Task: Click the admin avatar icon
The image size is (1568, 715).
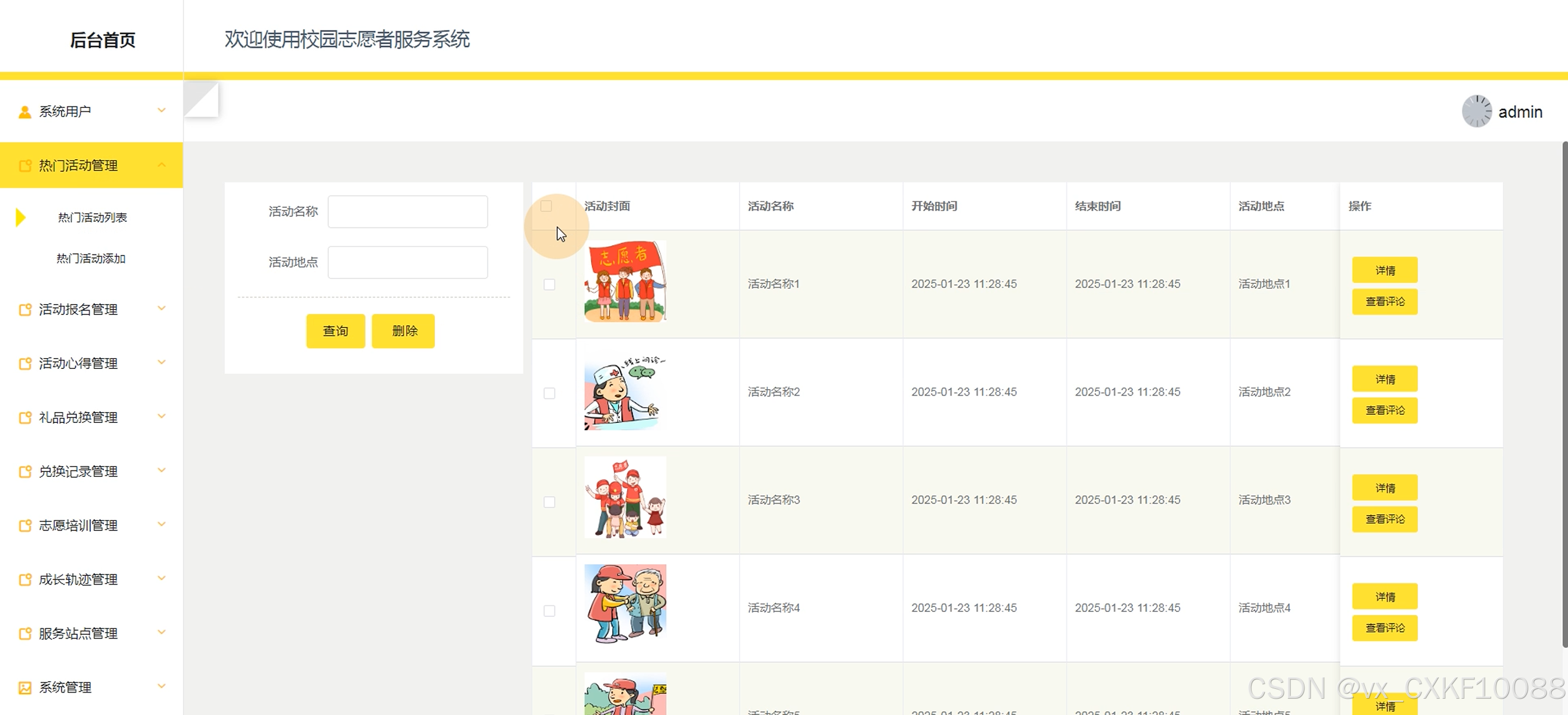Action: (x=1476, y=112)
